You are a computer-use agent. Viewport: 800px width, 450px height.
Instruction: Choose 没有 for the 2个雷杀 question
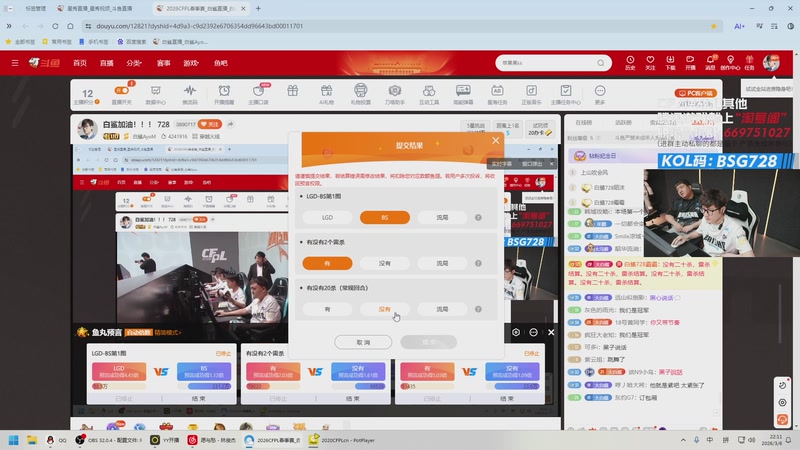(x=385, y=263)
